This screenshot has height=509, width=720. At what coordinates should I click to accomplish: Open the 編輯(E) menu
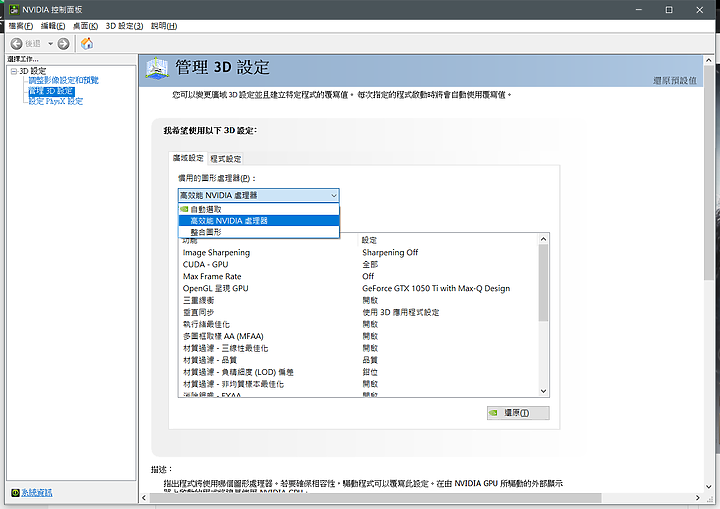tap(53, 26)
